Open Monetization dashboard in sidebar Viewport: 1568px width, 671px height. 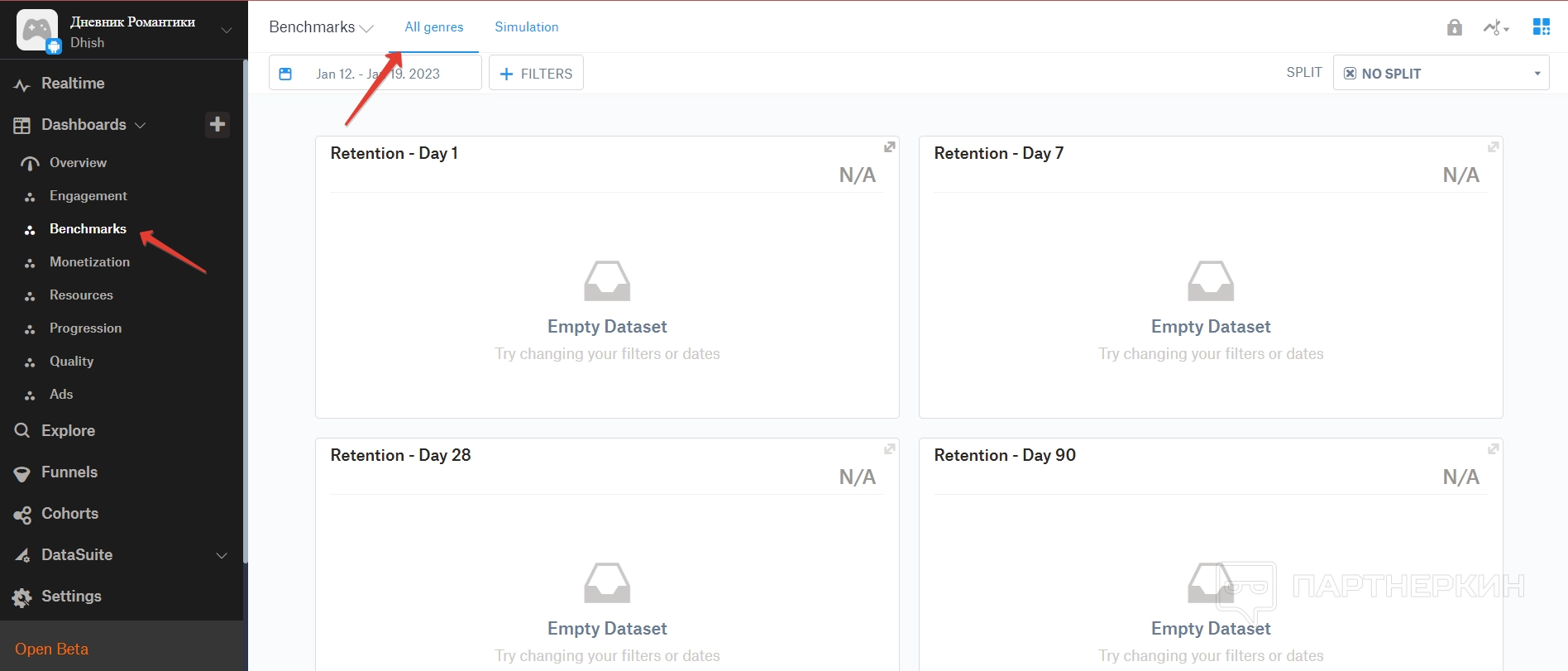(x=89, y=262)
